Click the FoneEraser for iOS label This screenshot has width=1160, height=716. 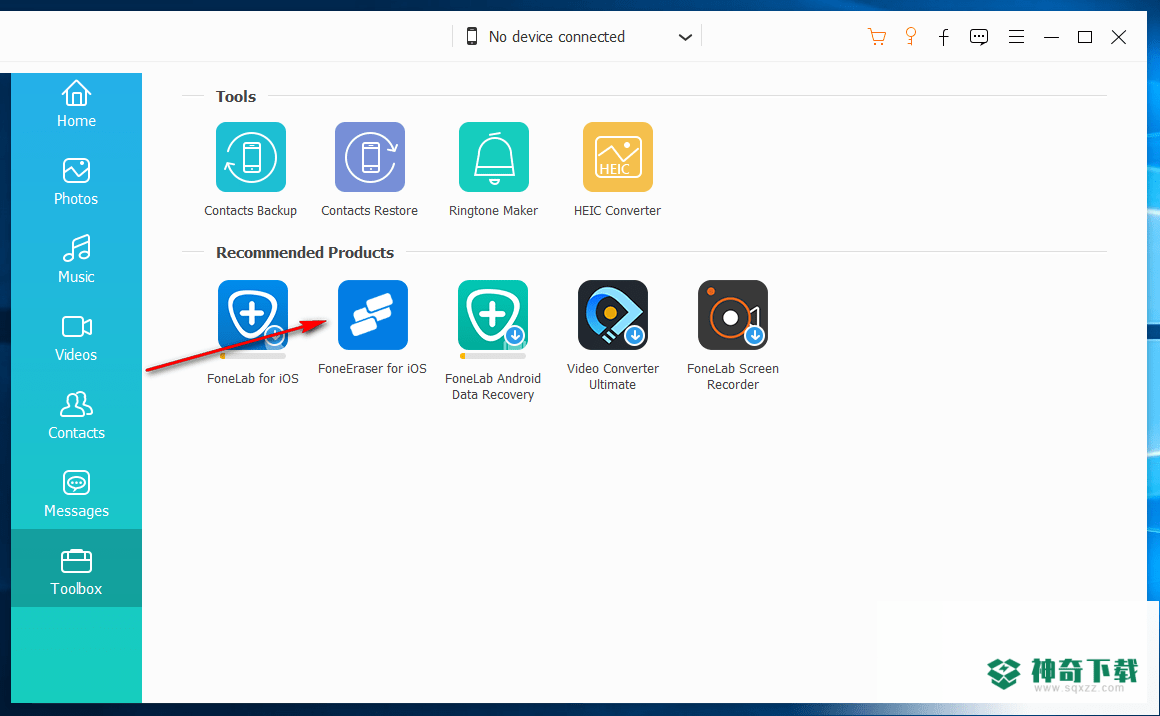coord(373,368)
